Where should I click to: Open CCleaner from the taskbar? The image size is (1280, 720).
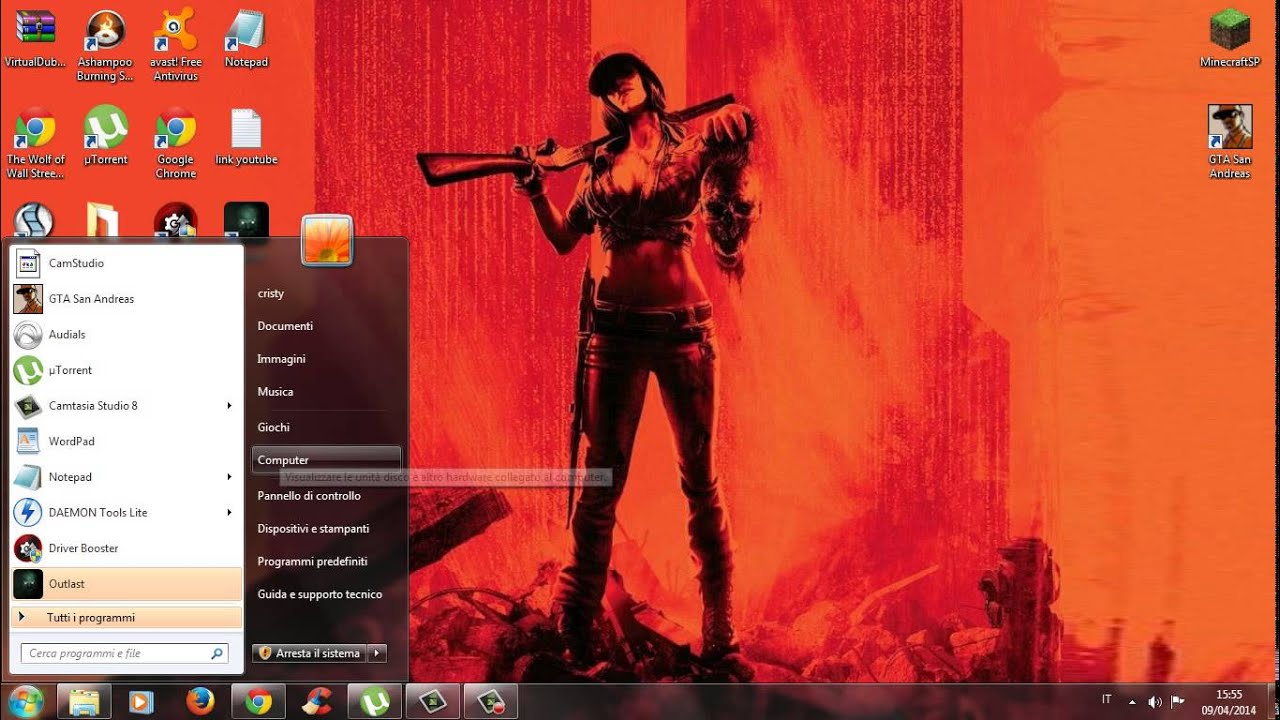click(x=317, y=702)
